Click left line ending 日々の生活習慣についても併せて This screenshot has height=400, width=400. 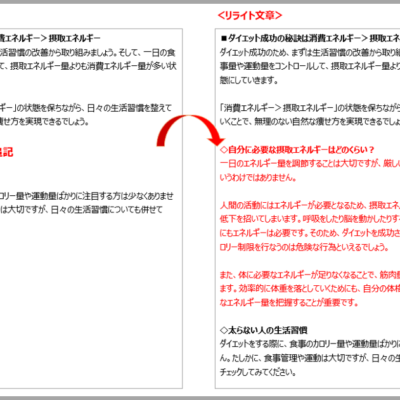(81, 210)
